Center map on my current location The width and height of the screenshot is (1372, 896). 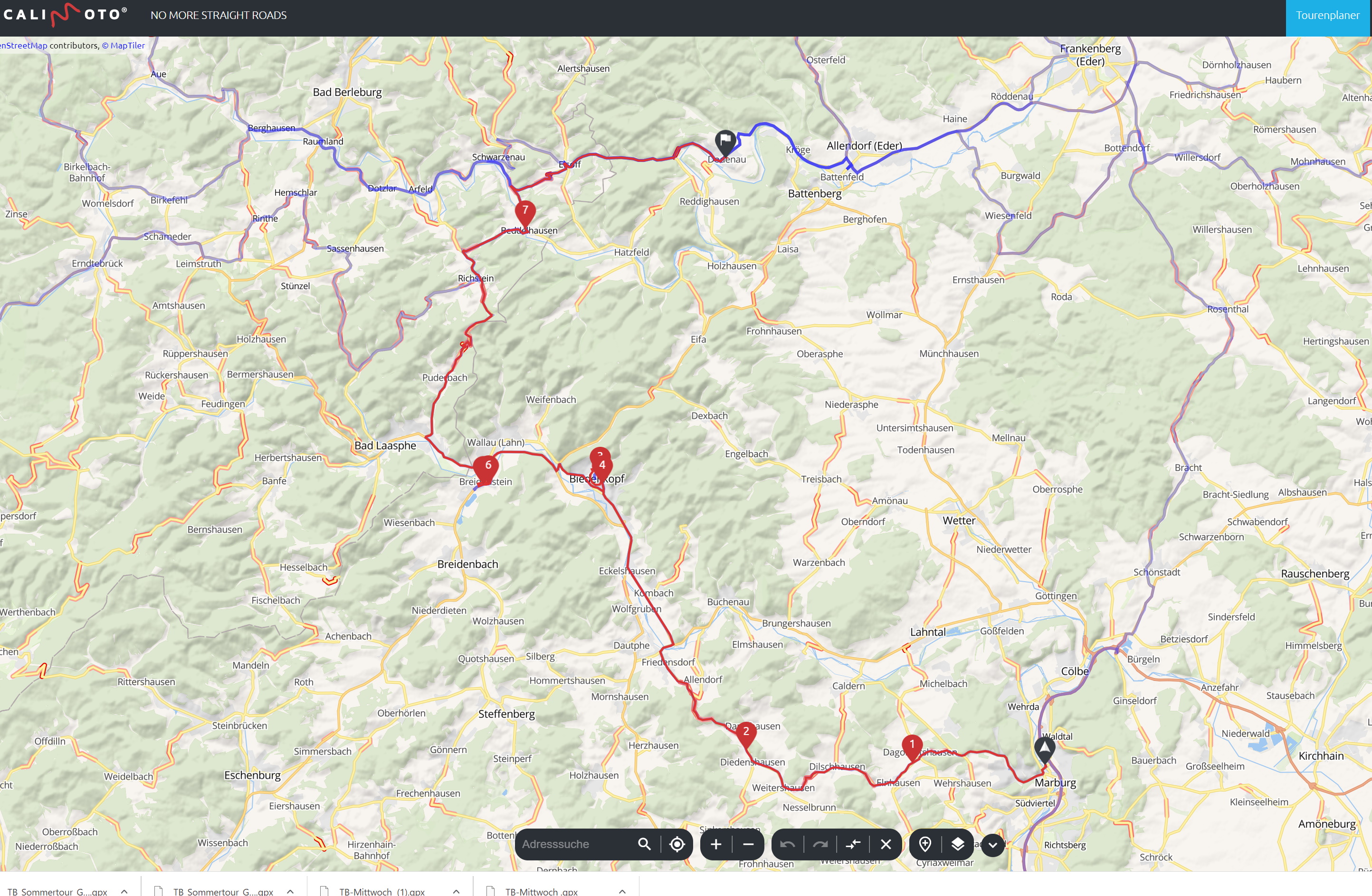click(677, 844)
